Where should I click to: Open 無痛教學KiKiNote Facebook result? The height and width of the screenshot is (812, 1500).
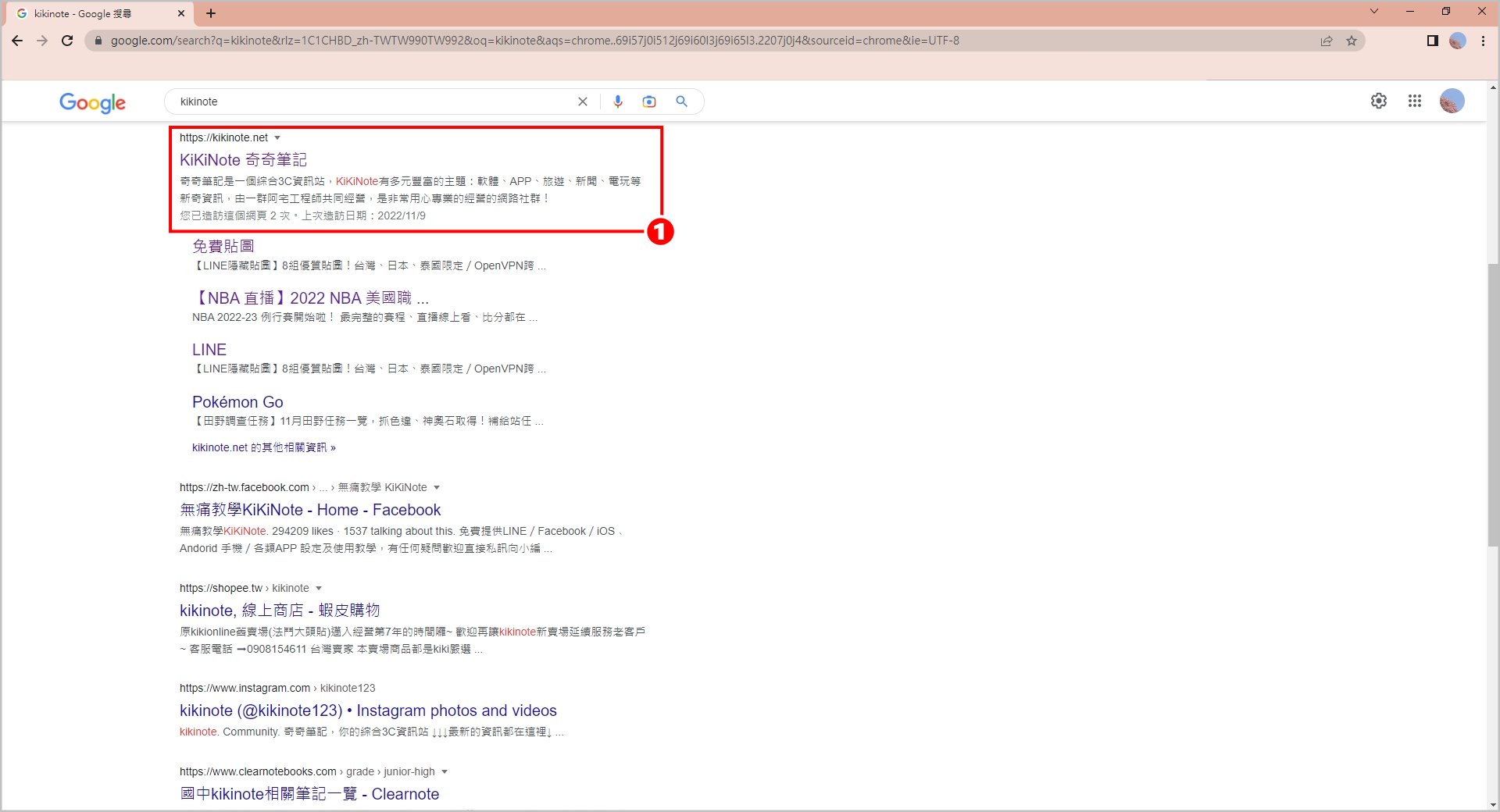[310, 510]
